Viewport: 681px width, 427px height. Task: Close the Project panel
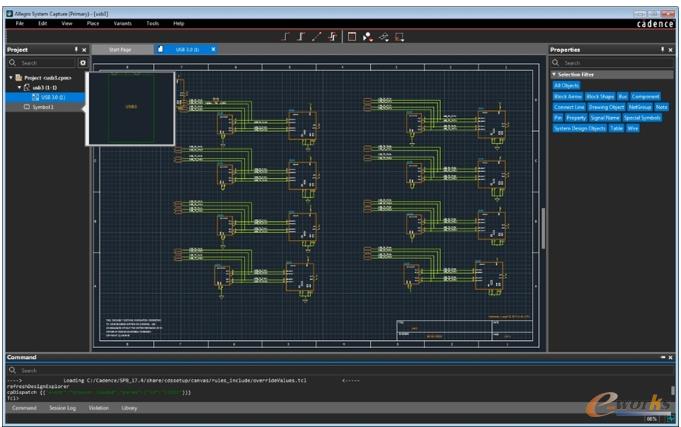pos(84,50)
